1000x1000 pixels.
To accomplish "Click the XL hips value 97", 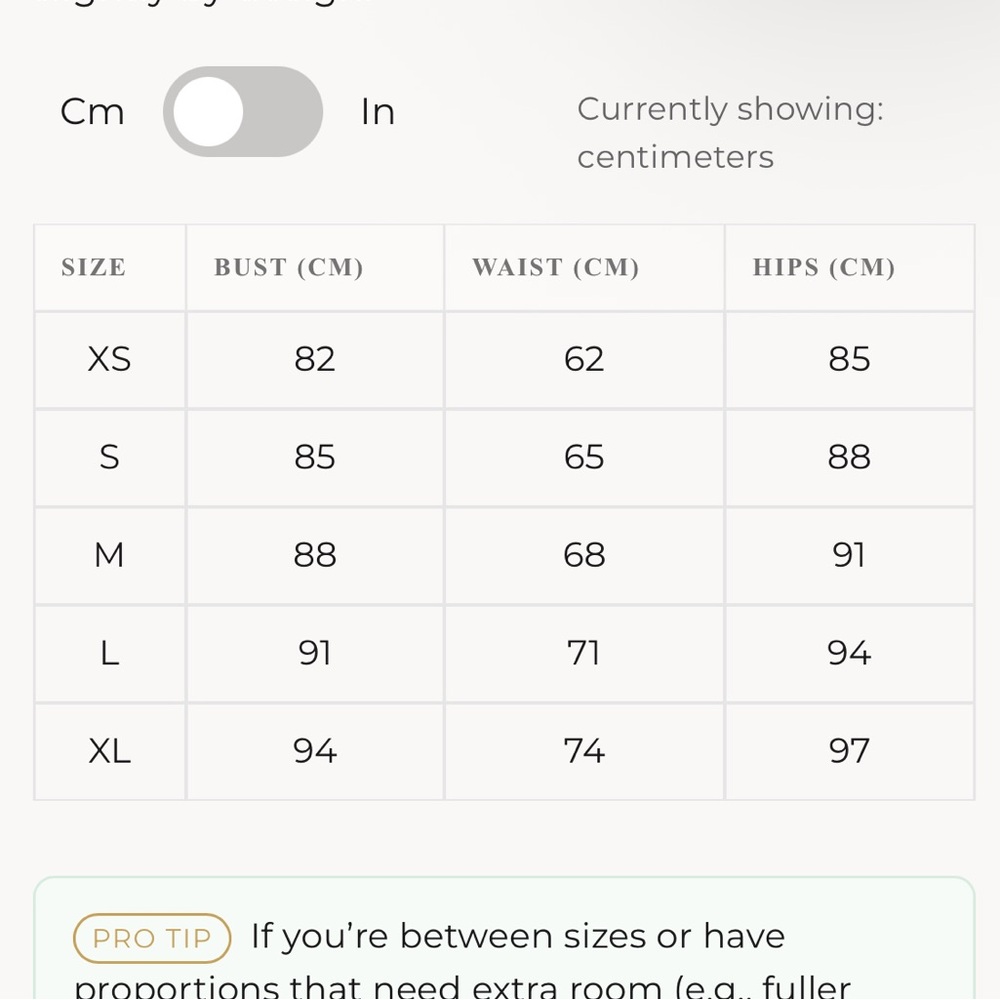I will 849,751.
